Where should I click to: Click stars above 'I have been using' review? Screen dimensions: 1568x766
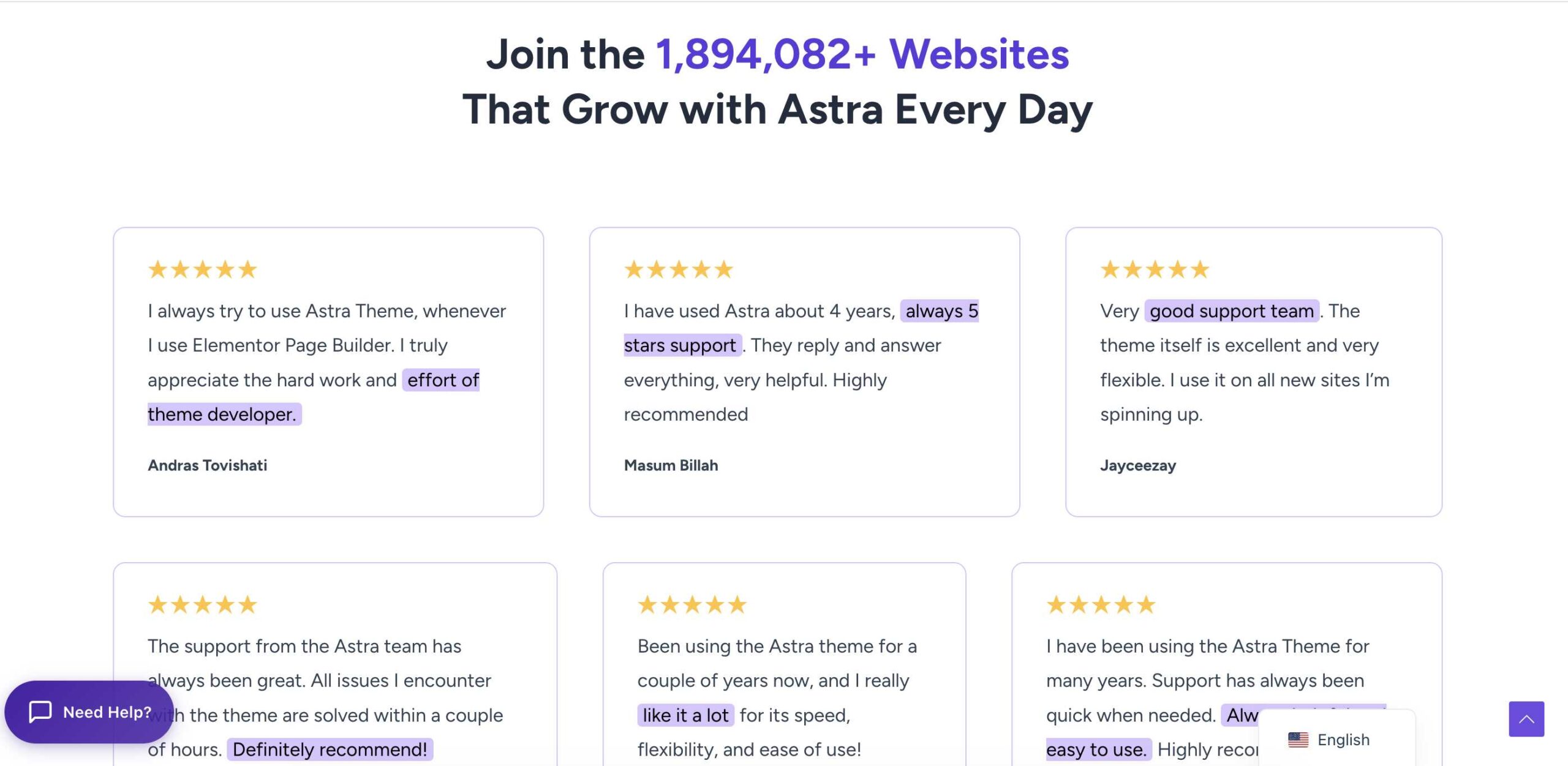tap(1101, 605)
